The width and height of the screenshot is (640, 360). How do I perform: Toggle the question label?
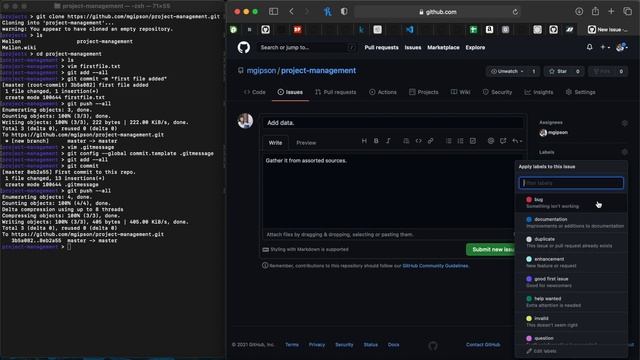click(x=571, y=339)
